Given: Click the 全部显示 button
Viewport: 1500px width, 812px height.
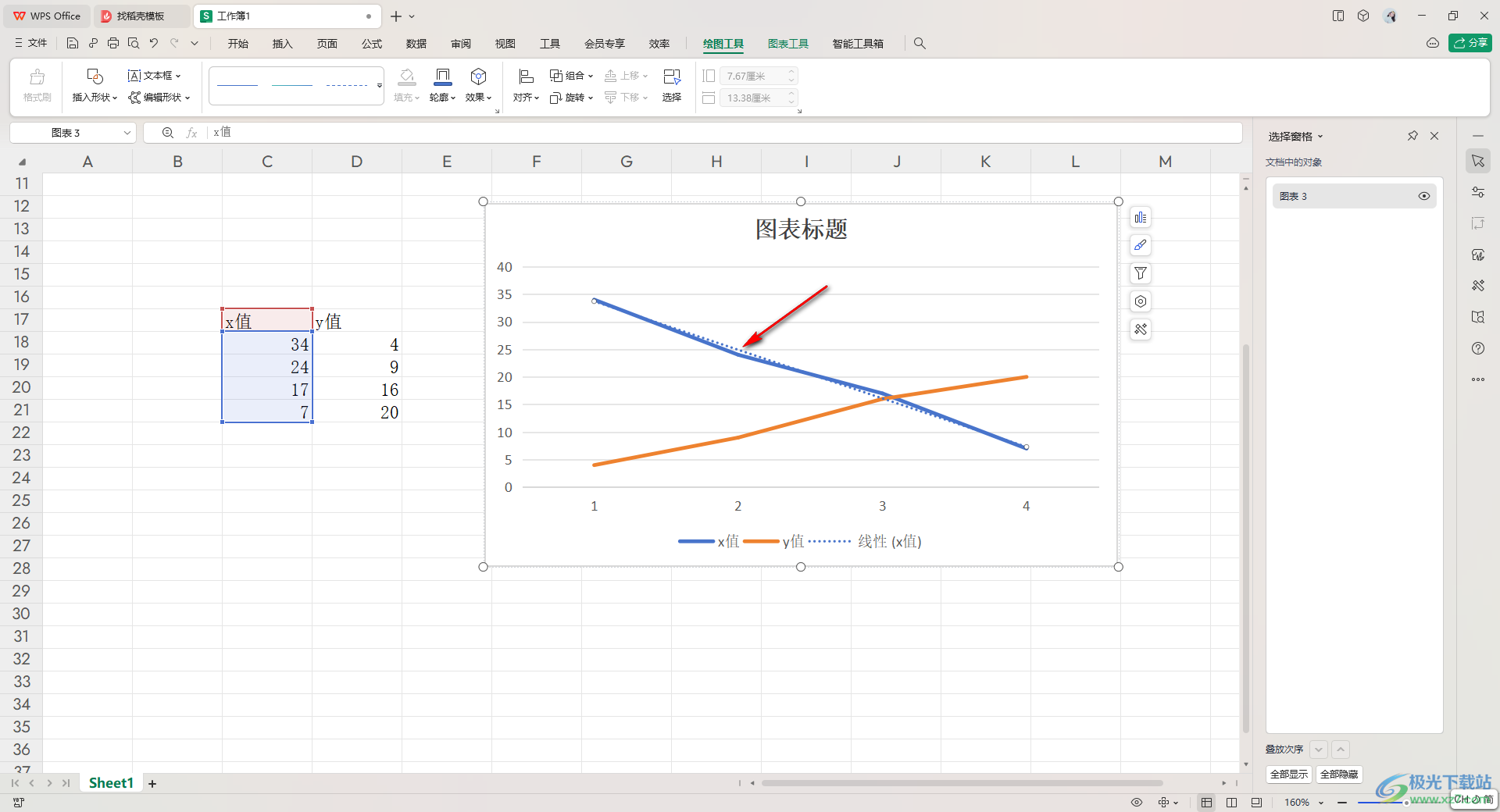Looking at the screenshot, I should point(1289,775).
